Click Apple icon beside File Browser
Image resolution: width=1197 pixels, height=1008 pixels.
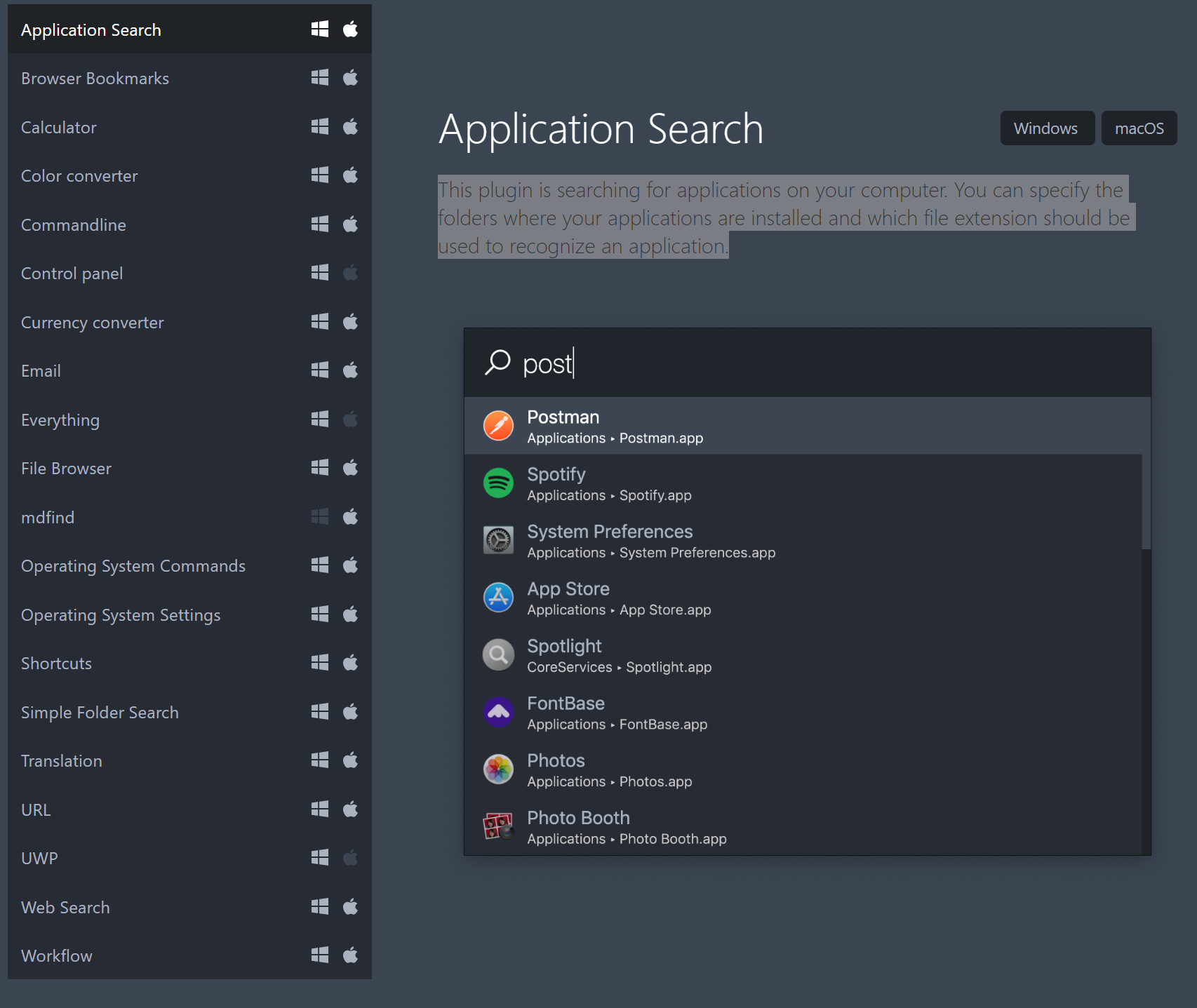coord(350,467)
